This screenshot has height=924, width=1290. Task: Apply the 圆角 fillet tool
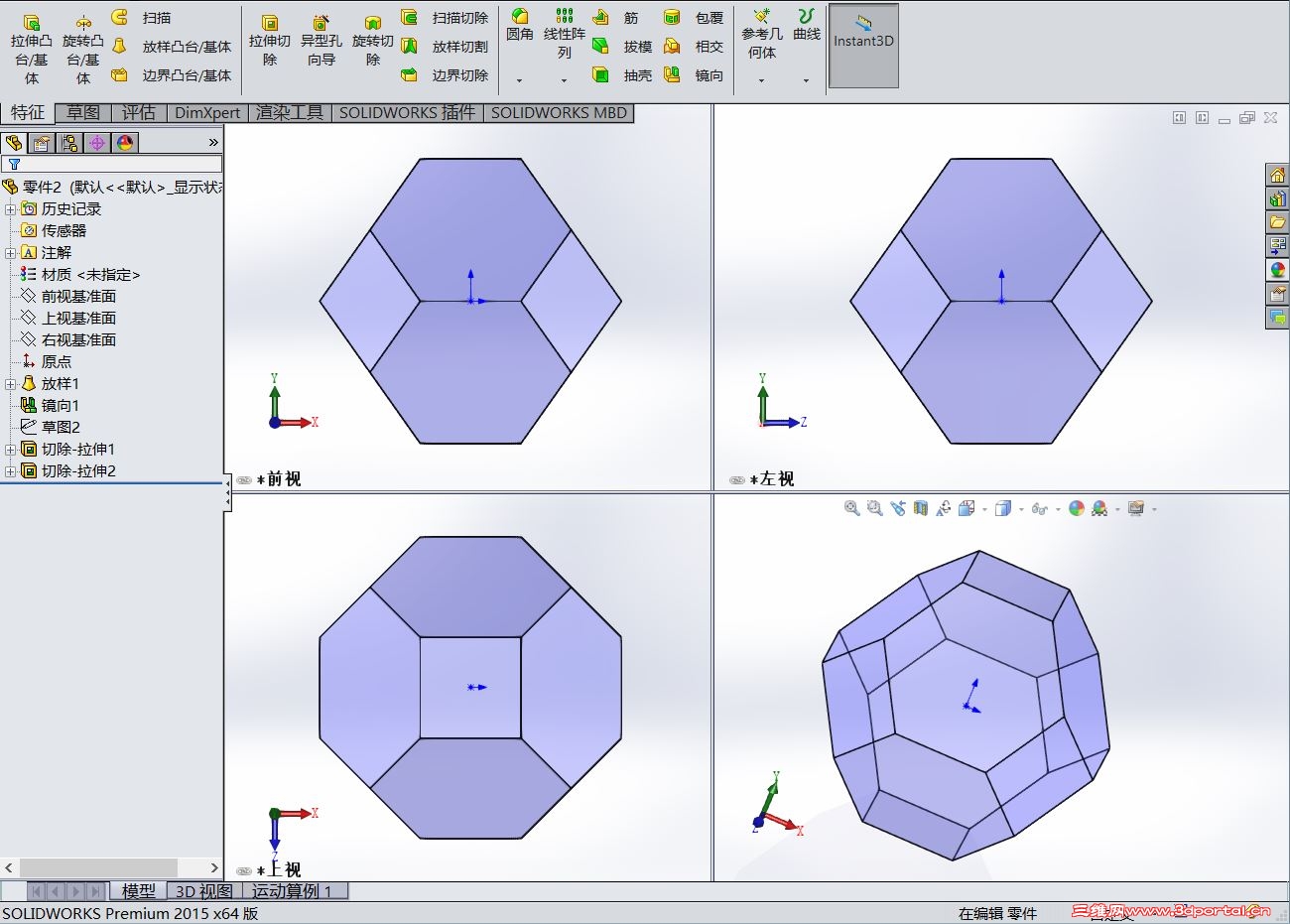[x=520, y=26]
